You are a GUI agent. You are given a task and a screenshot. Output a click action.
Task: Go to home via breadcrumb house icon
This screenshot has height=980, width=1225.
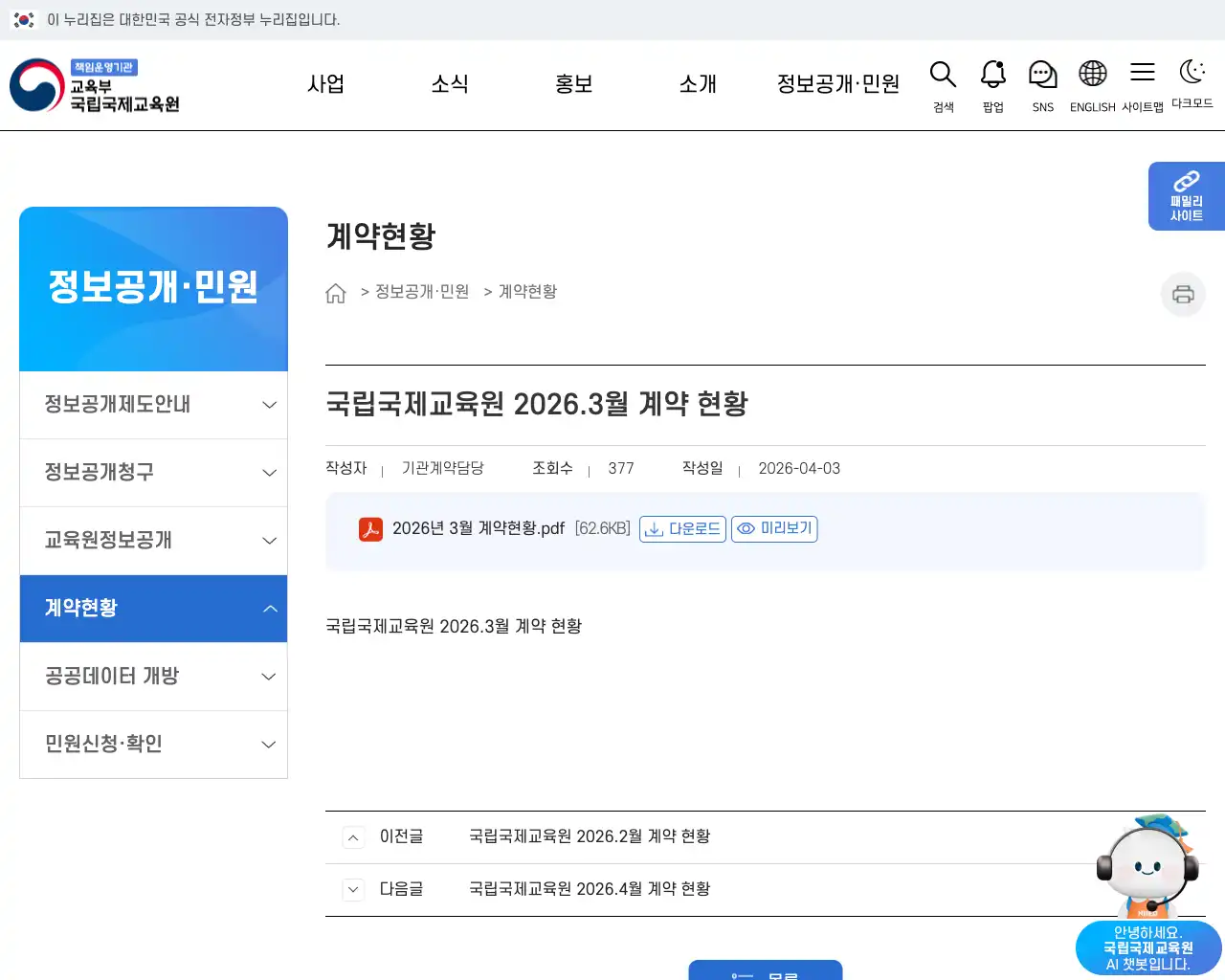(335, 293)
